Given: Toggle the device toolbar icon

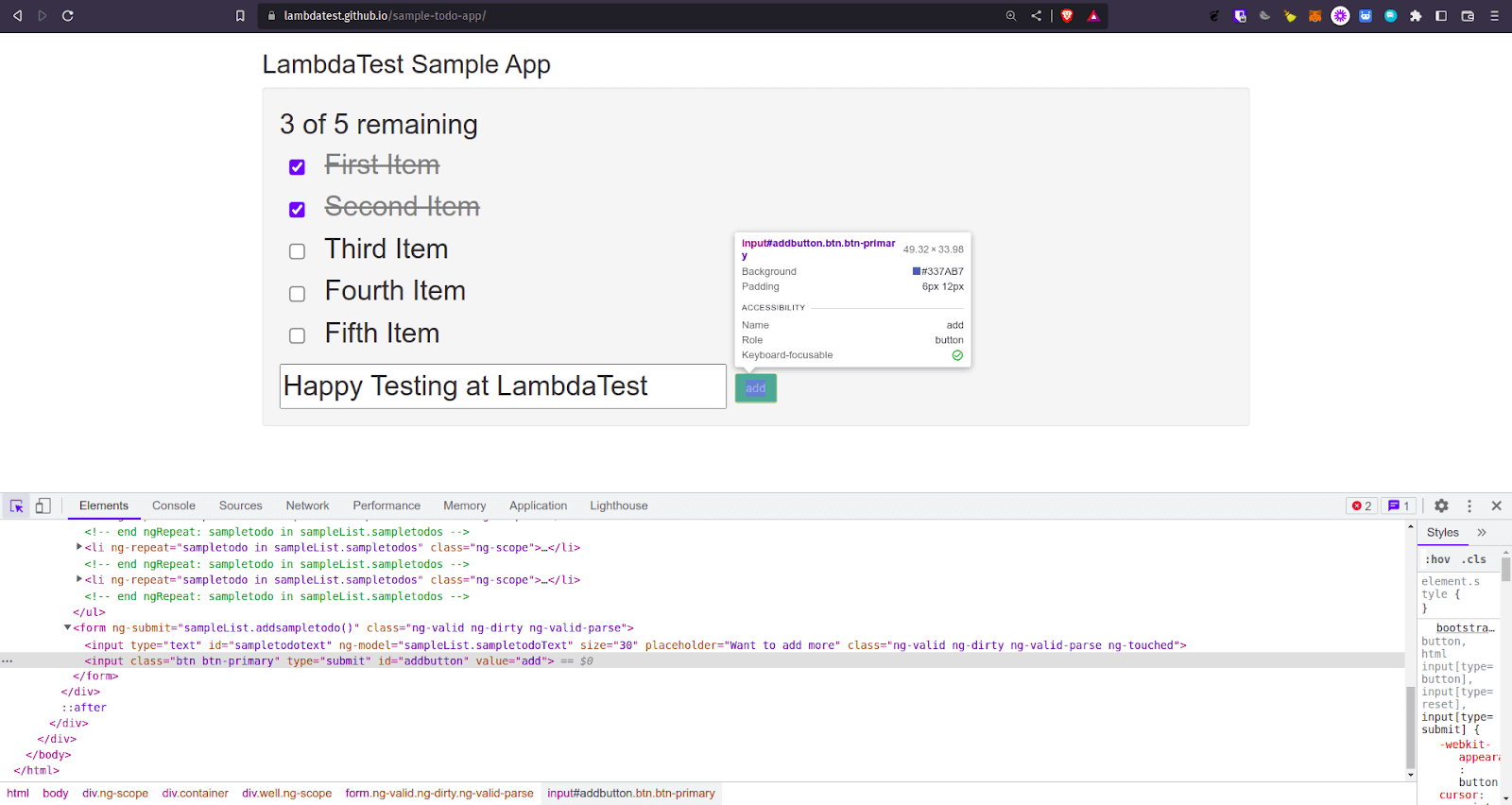Looking at the screenshot, I should [x=43, y=506].
